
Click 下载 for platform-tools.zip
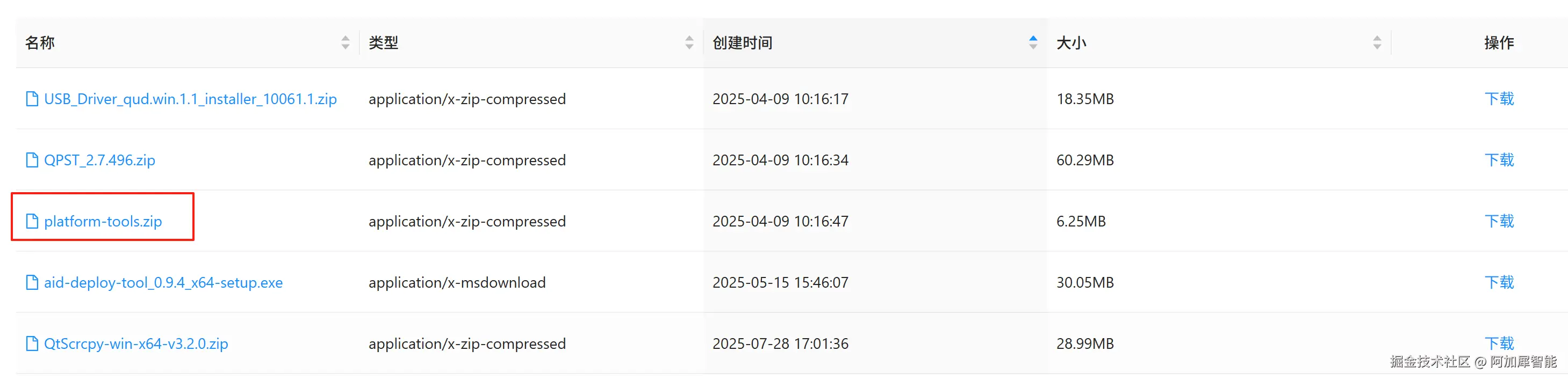click(x=1499, y=221)
